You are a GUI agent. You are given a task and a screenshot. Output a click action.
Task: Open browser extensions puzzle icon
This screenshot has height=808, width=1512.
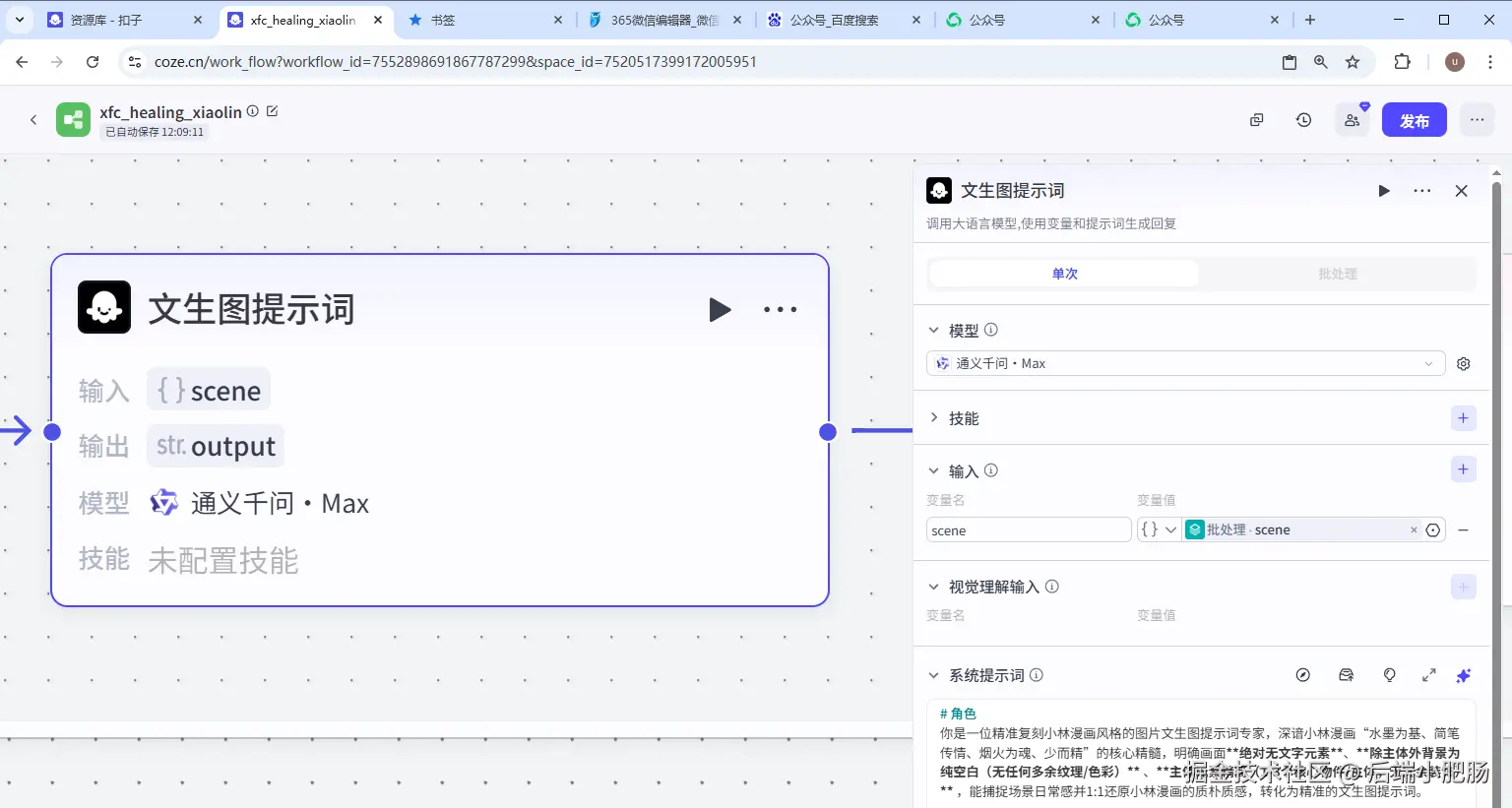point(1403,62)
